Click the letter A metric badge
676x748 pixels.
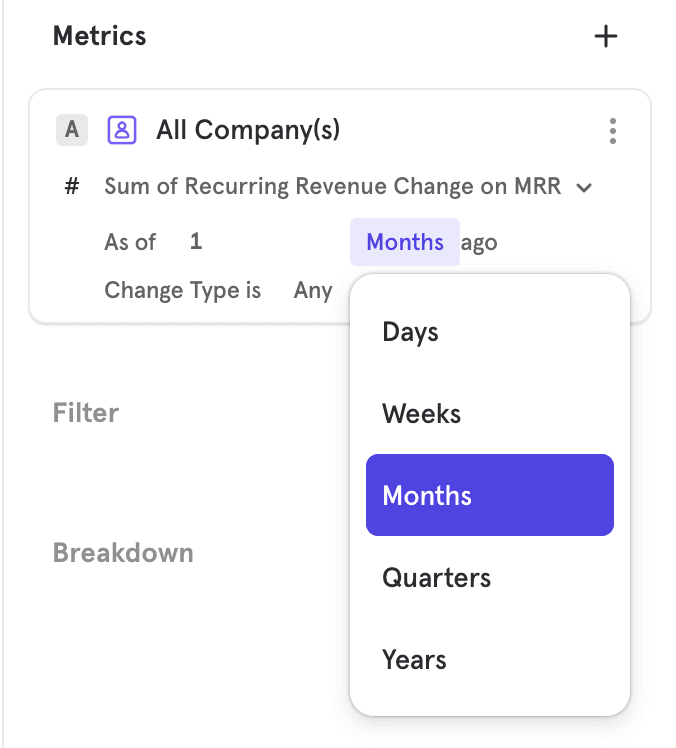coord(71,130)
